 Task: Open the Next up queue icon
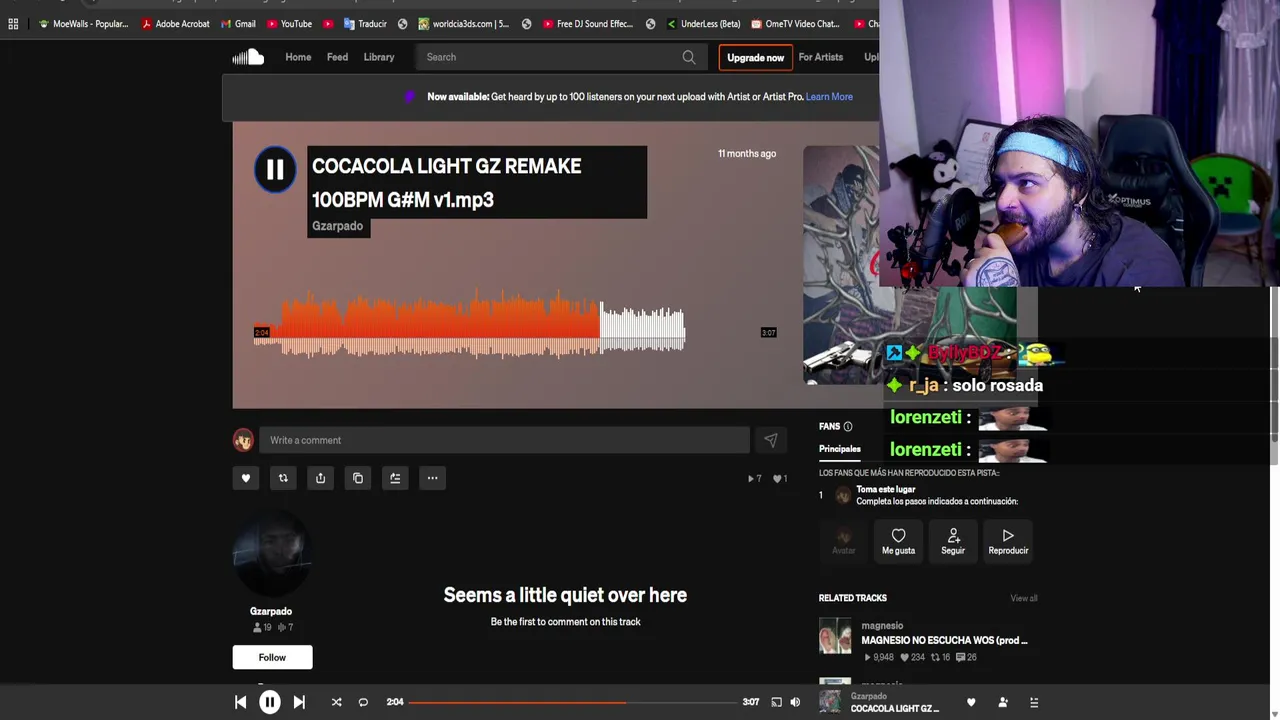click(x=1034, y=702)
